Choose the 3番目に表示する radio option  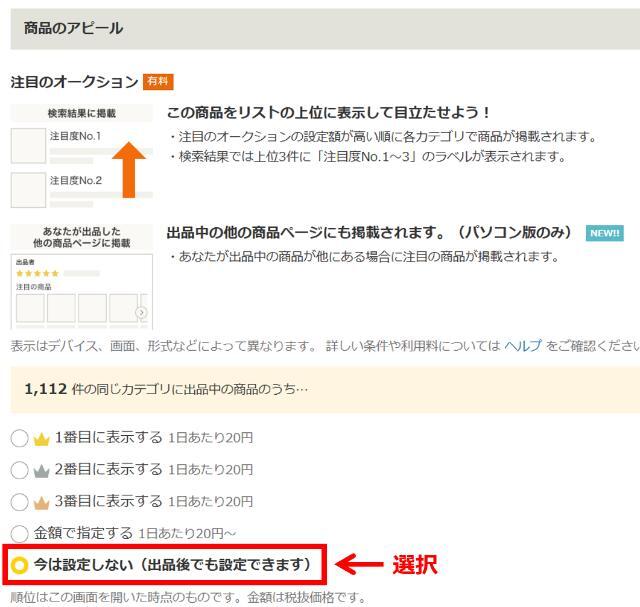coord(19,502)
